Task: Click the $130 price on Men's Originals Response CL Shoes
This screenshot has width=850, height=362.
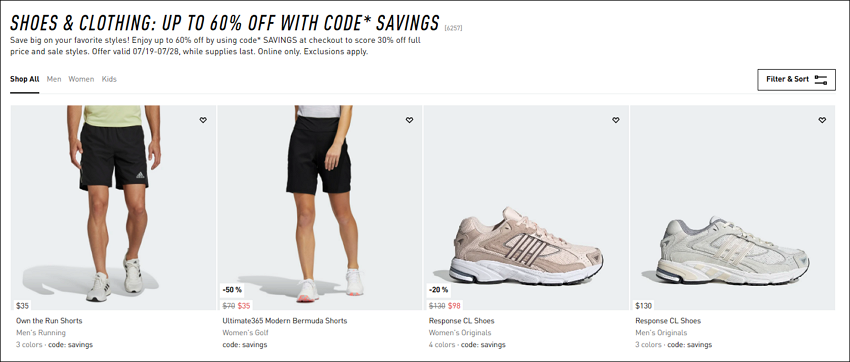Action: tap(643, 306)
